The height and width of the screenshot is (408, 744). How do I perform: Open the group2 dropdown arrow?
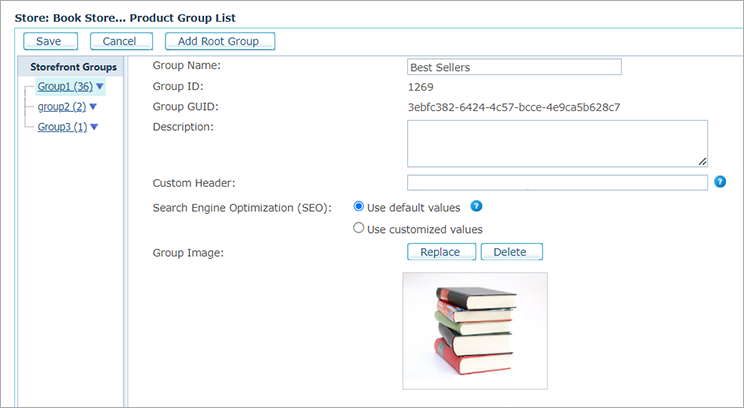point(93,107)
